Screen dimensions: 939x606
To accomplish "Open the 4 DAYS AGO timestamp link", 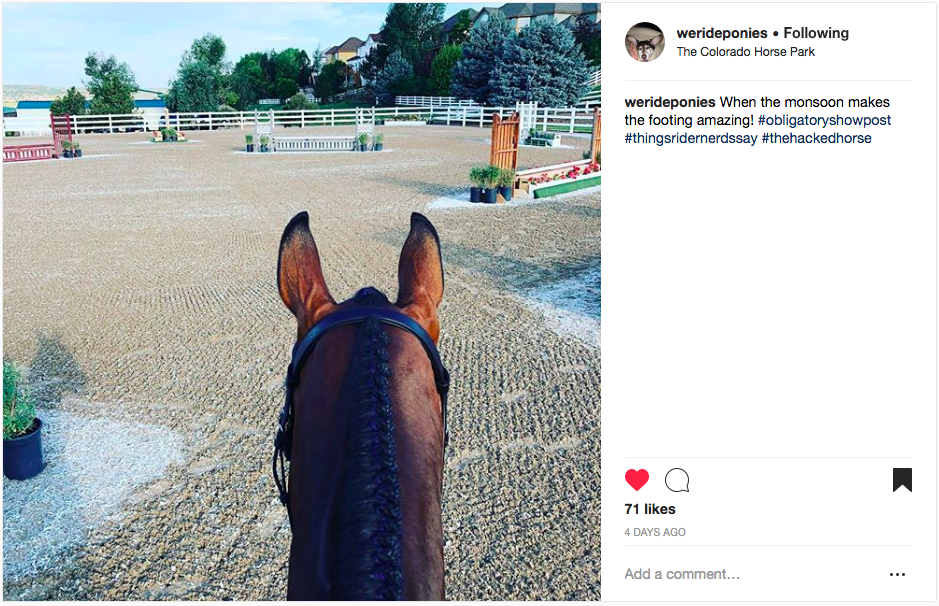I will click(655, 532).
